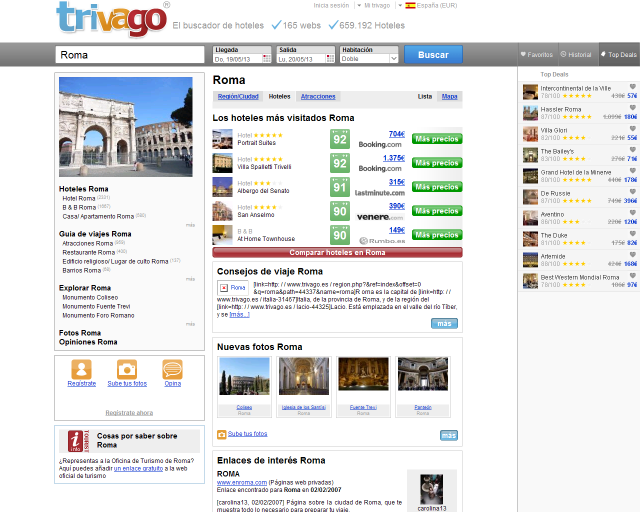Click the tourist info icon

pos(78,441)
